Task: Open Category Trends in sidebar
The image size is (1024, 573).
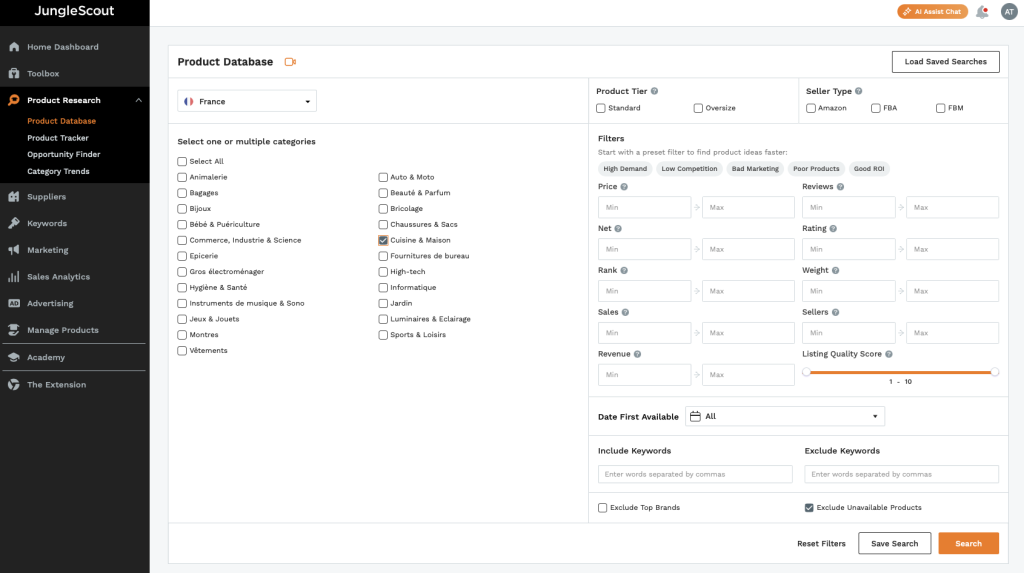Action: 58,171
